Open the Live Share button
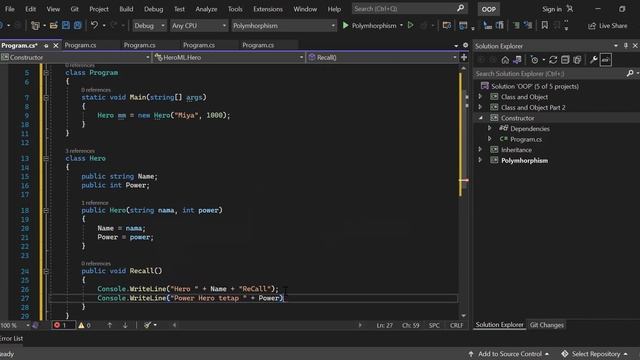The width and height of the screenshot is (640, 360). click(608, 26)
